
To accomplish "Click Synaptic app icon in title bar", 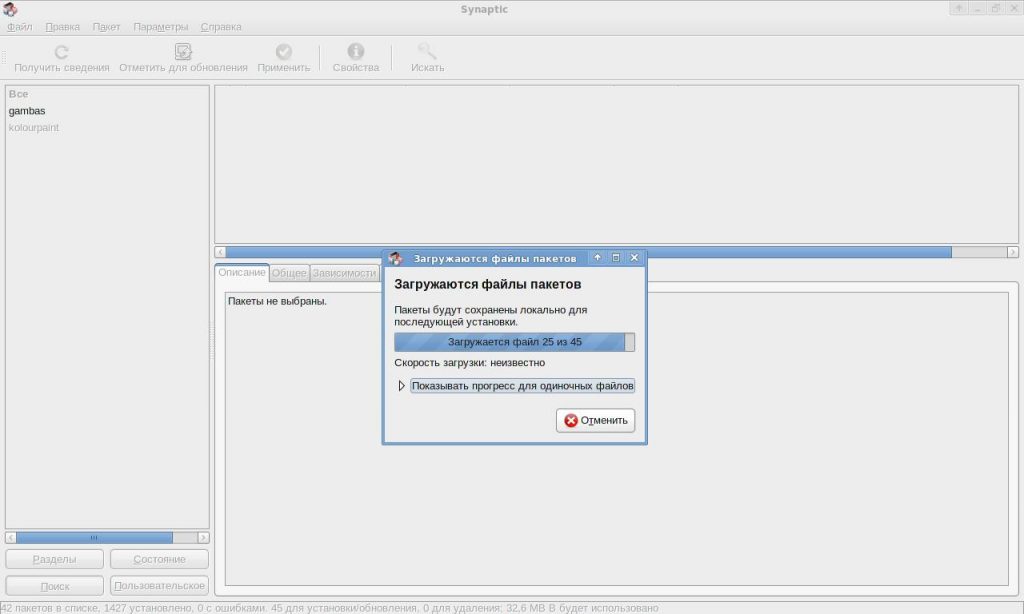I will [x=10, y=9].
